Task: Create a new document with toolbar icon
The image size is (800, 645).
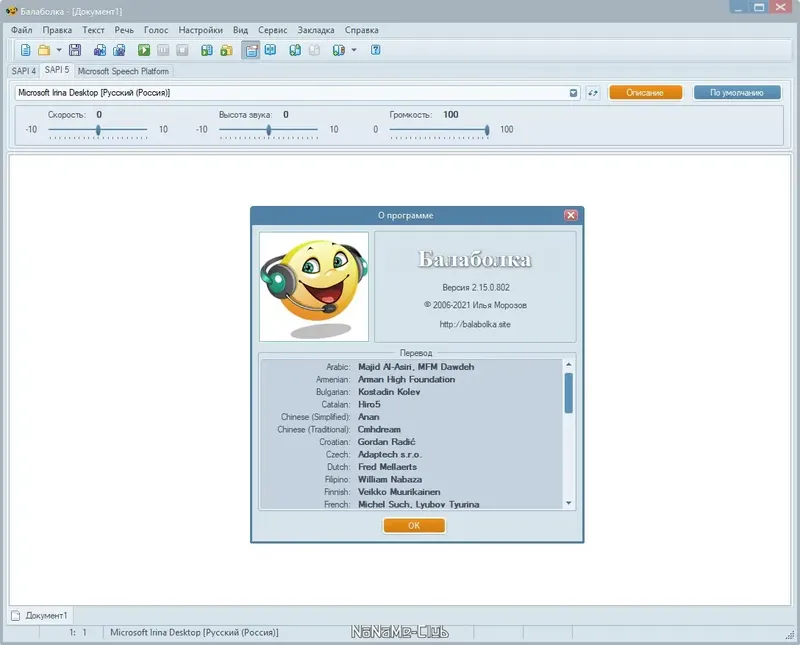Action: click(x=26, y=50)
